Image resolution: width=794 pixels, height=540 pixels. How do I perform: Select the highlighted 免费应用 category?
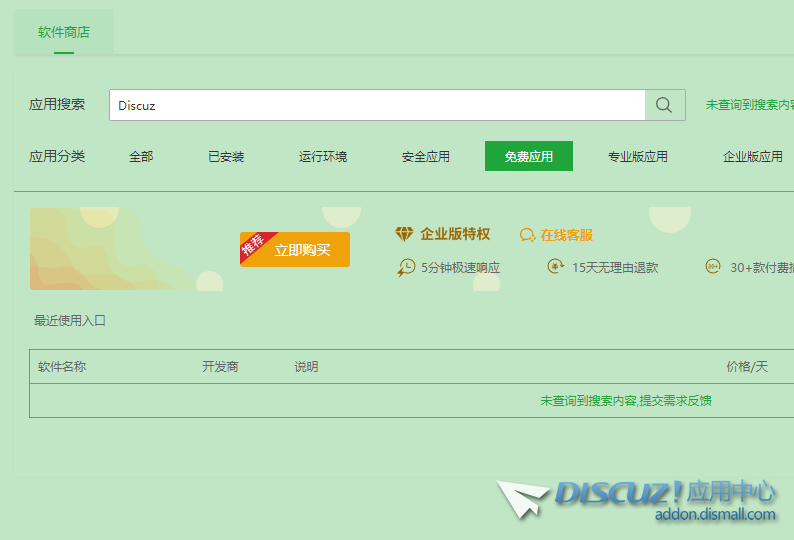tap(528, 157)
